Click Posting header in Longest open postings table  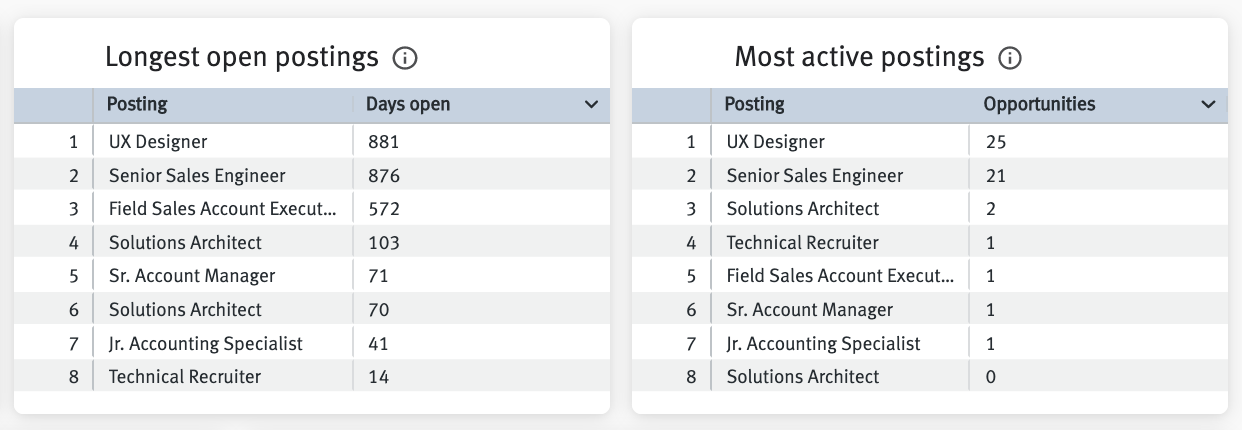[137, 104]
